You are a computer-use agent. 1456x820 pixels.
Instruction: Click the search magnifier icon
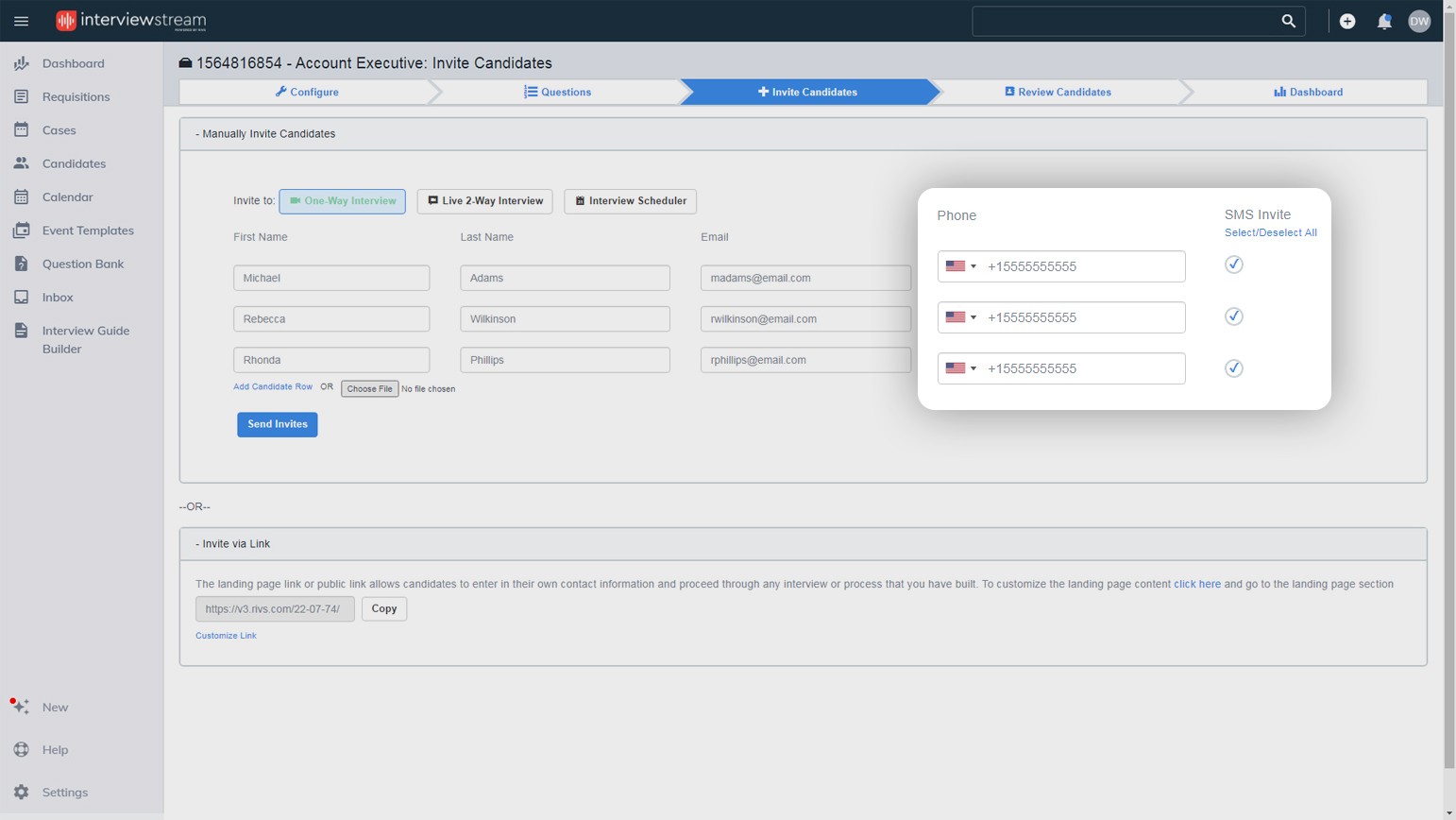1288,21
